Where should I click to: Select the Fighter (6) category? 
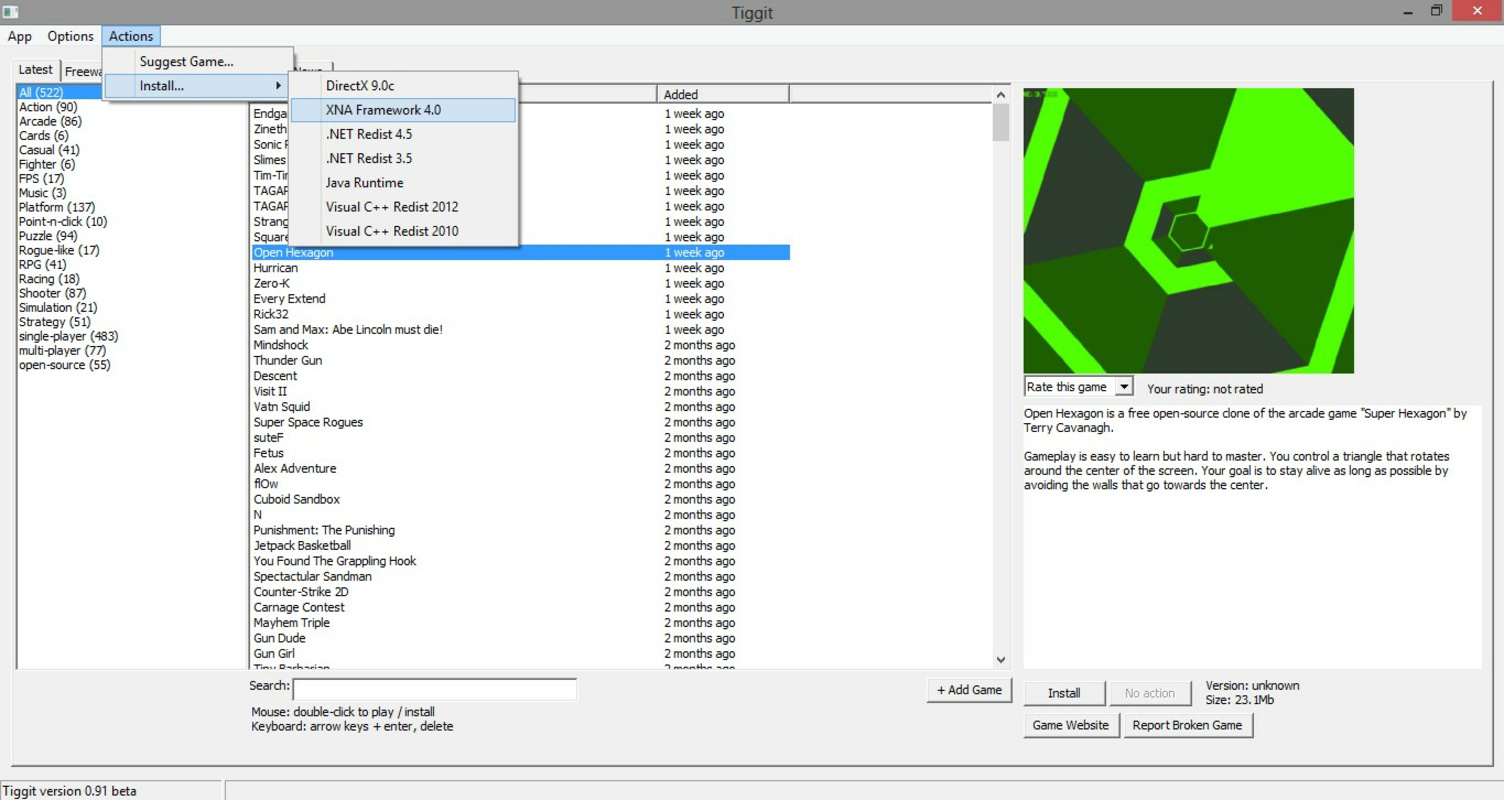(47, 164)
